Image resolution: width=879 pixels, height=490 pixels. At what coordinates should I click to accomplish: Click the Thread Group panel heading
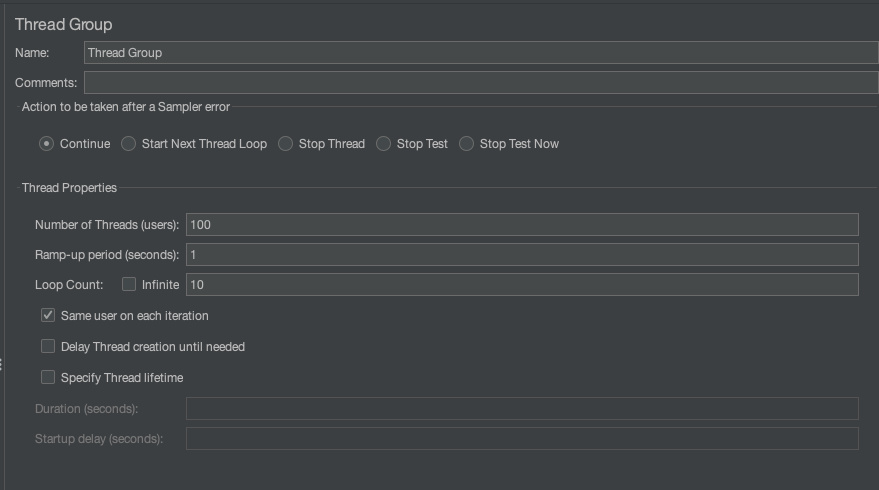click(x=63, y=24)
